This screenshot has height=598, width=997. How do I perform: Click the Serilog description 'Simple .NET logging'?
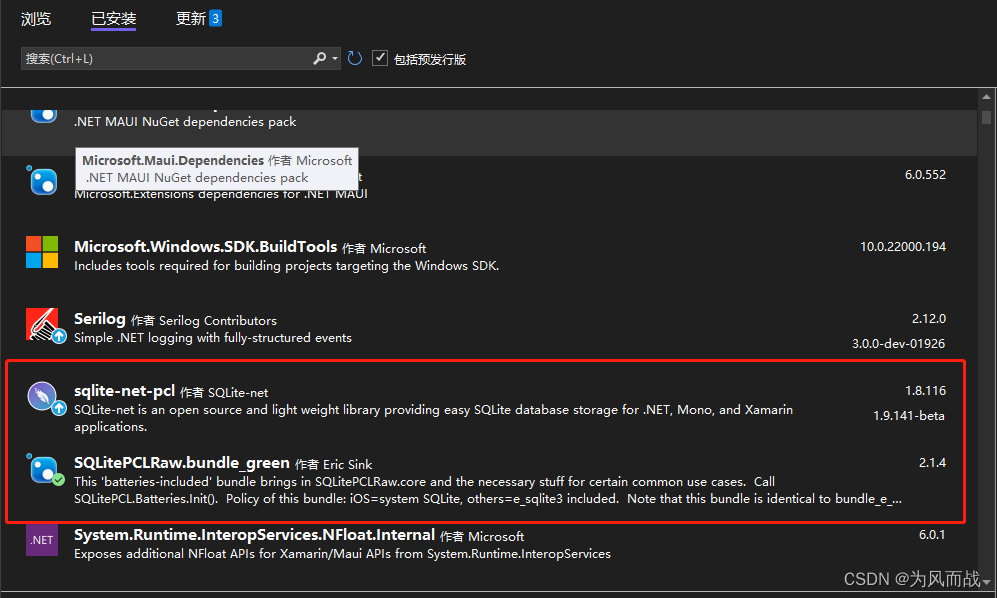point(212,338)
